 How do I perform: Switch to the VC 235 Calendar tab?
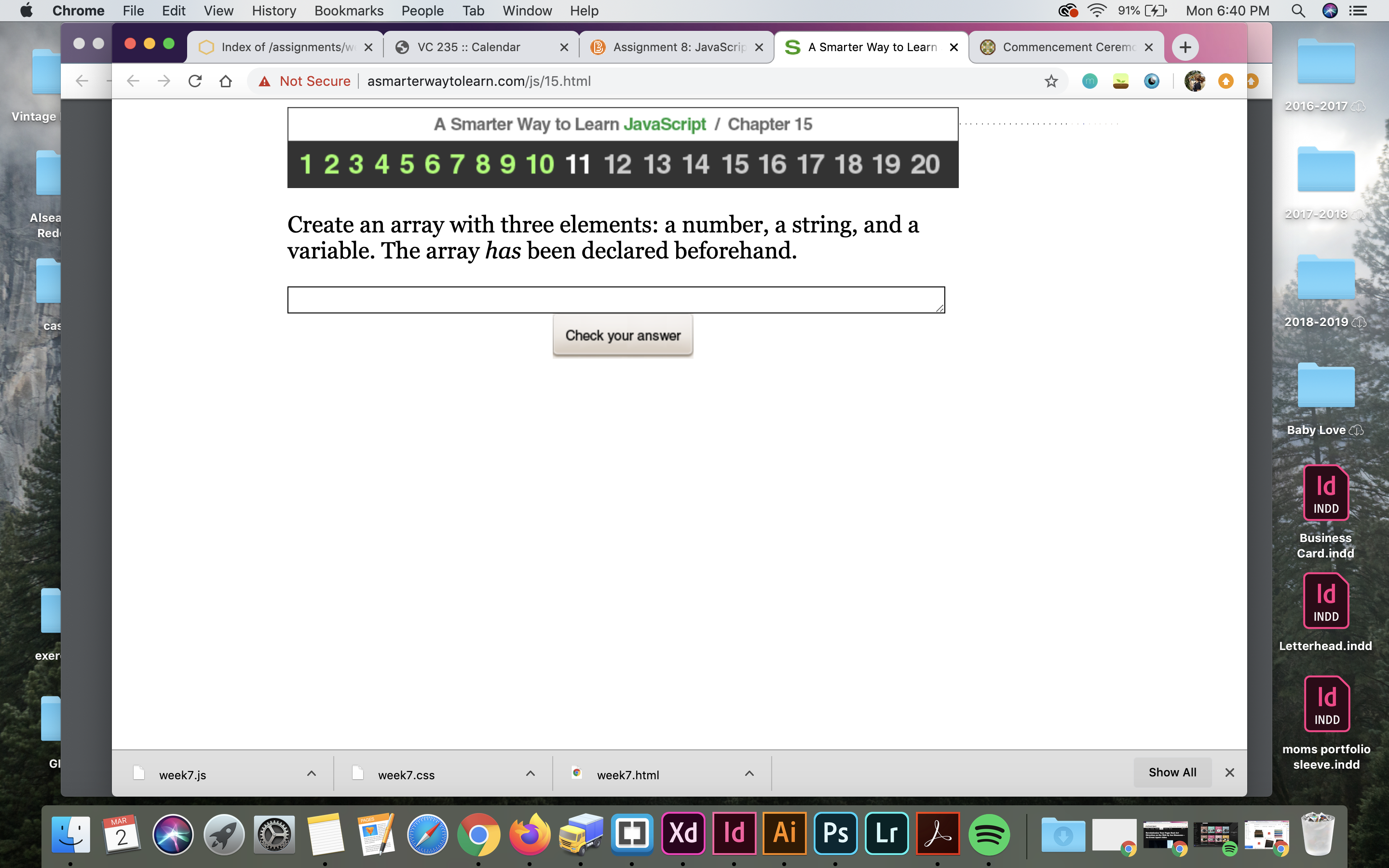pos(468,47)
